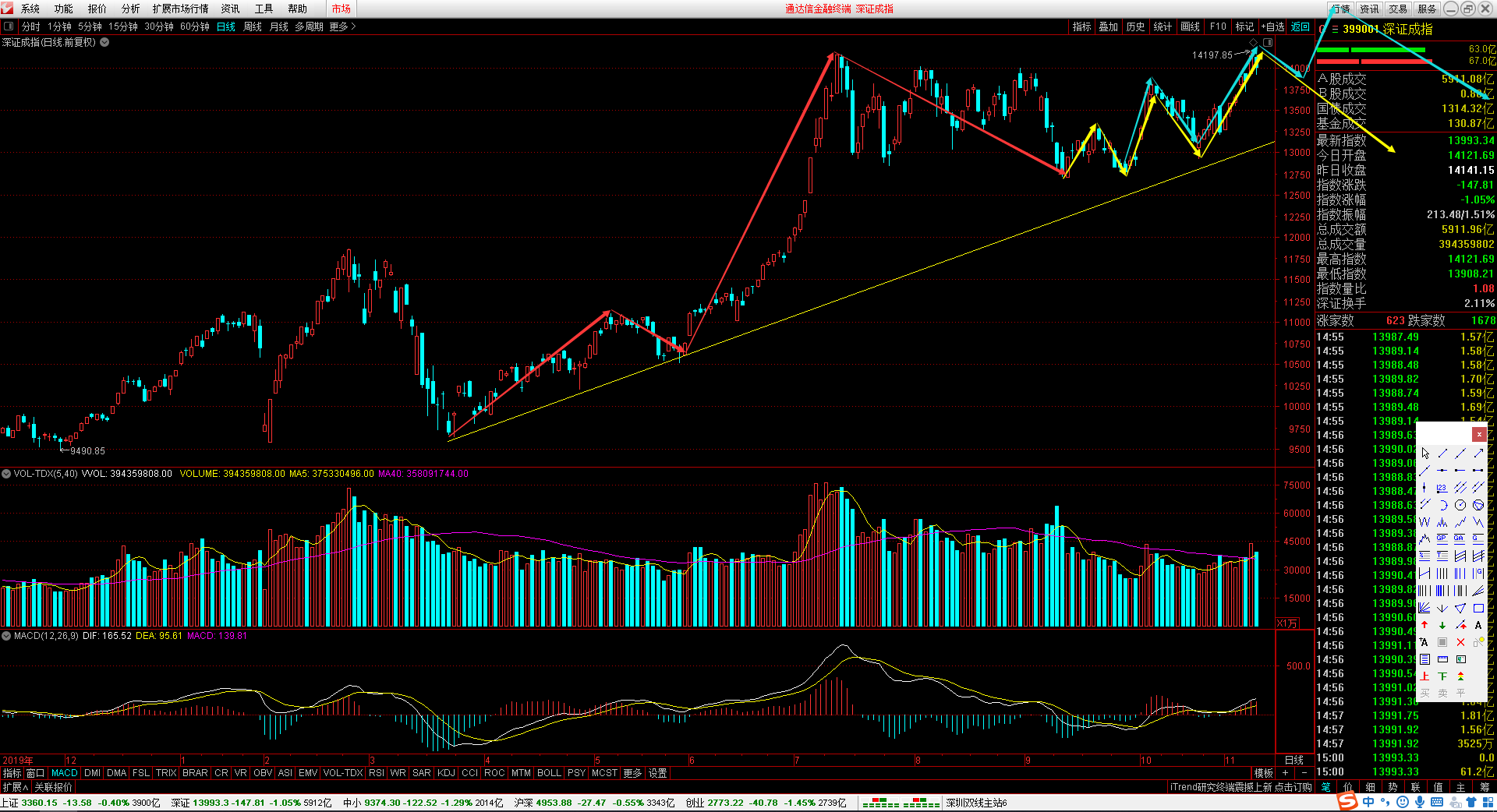
Task: Toggle the MACD indicator panel arrow
Action: (x=6, y=636)
